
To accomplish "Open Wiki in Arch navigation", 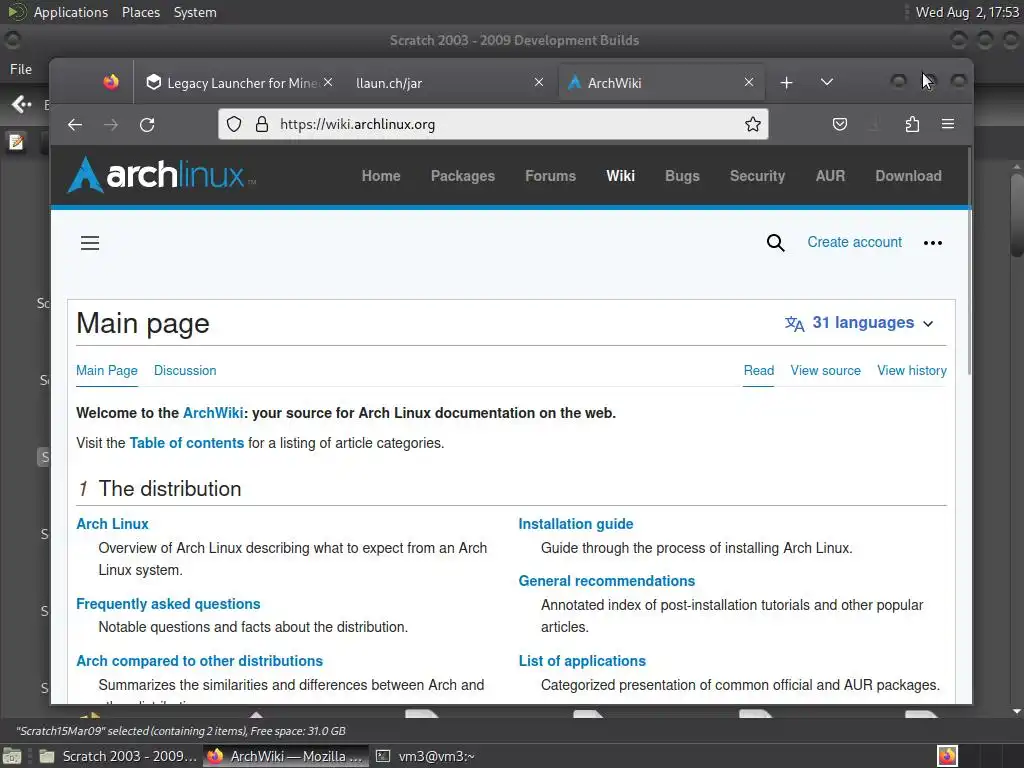I will click(x=620, y=176).
